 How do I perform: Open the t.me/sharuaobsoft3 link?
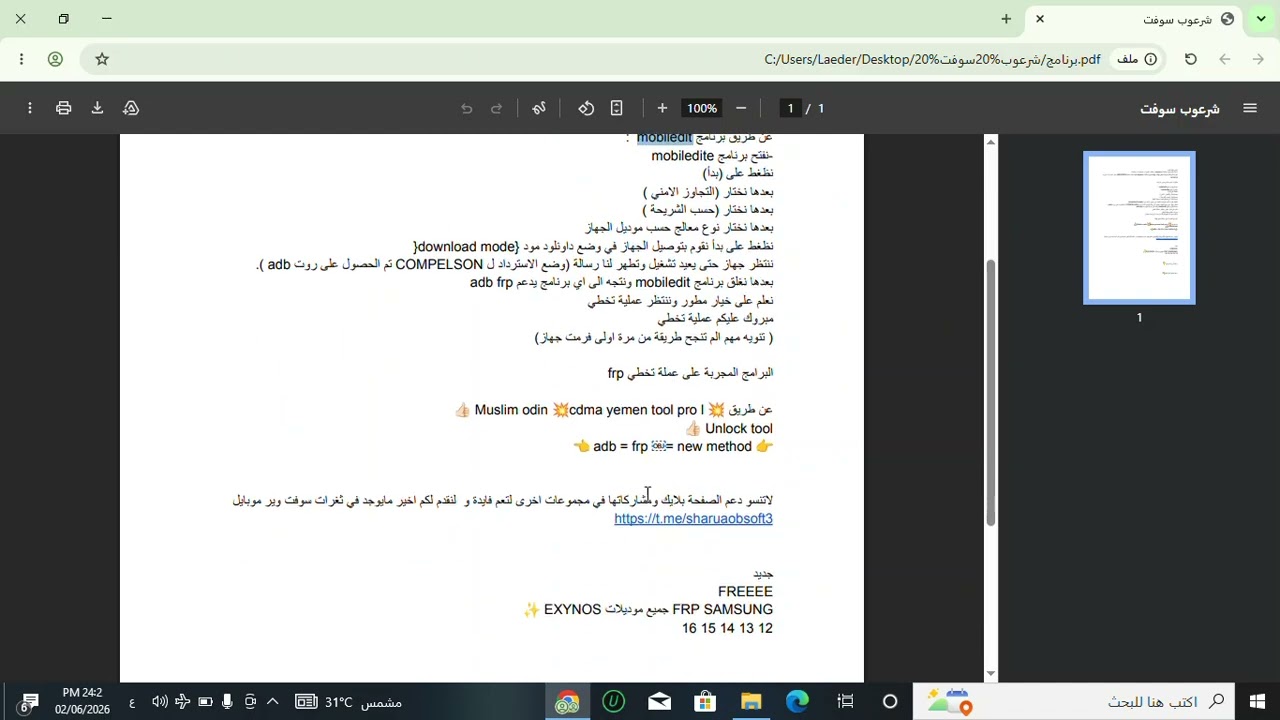[693, 518]
